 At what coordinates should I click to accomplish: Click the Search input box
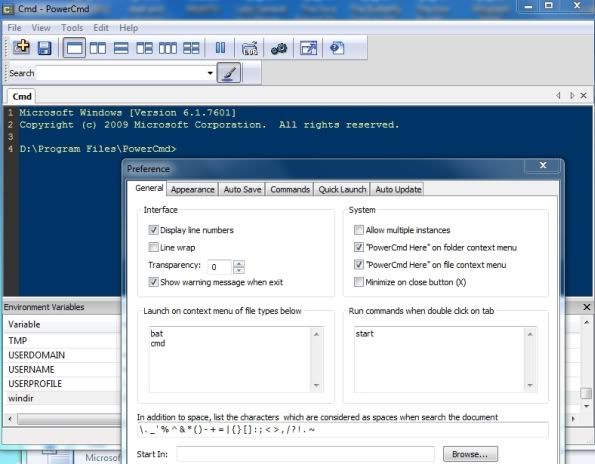[x=121, y=73]
